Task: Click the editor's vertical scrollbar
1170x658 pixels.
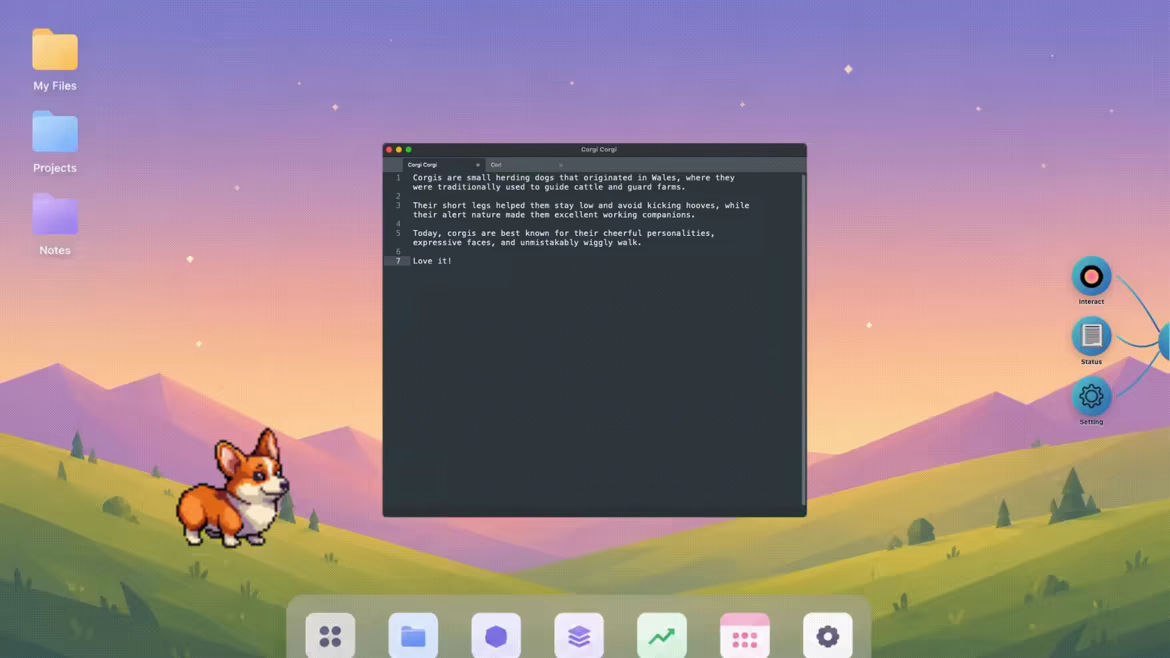Action: click(803, 339)
